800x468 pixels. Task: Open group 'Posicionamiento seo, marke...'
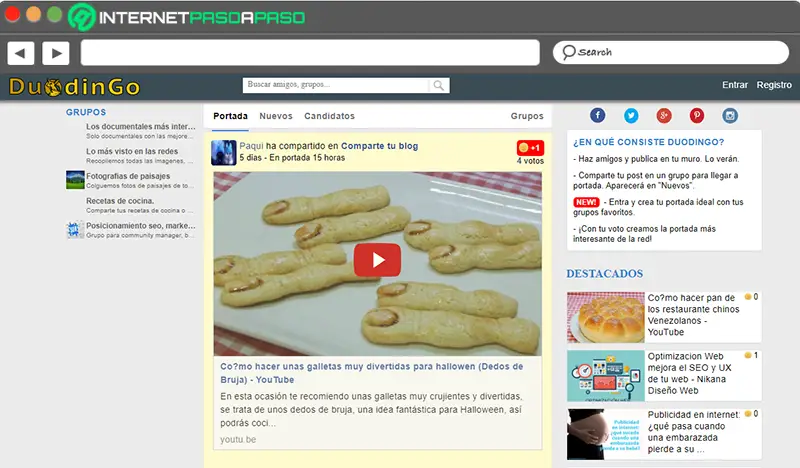pyautogui.click(x=140, y=225)
